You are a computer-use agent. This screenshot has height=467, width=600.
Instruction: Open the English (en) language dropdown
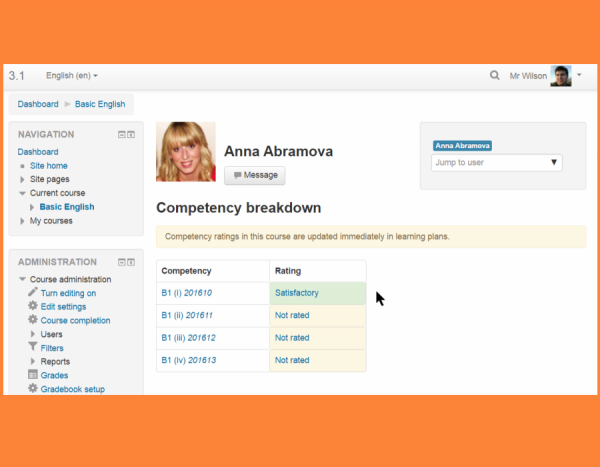(72, 76)
